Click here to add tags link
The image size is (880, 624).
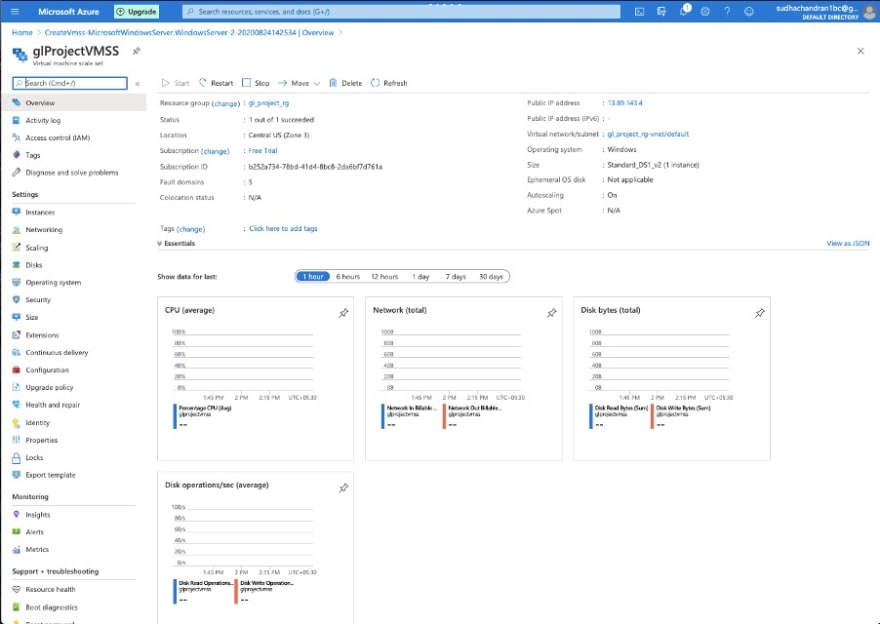283,228
